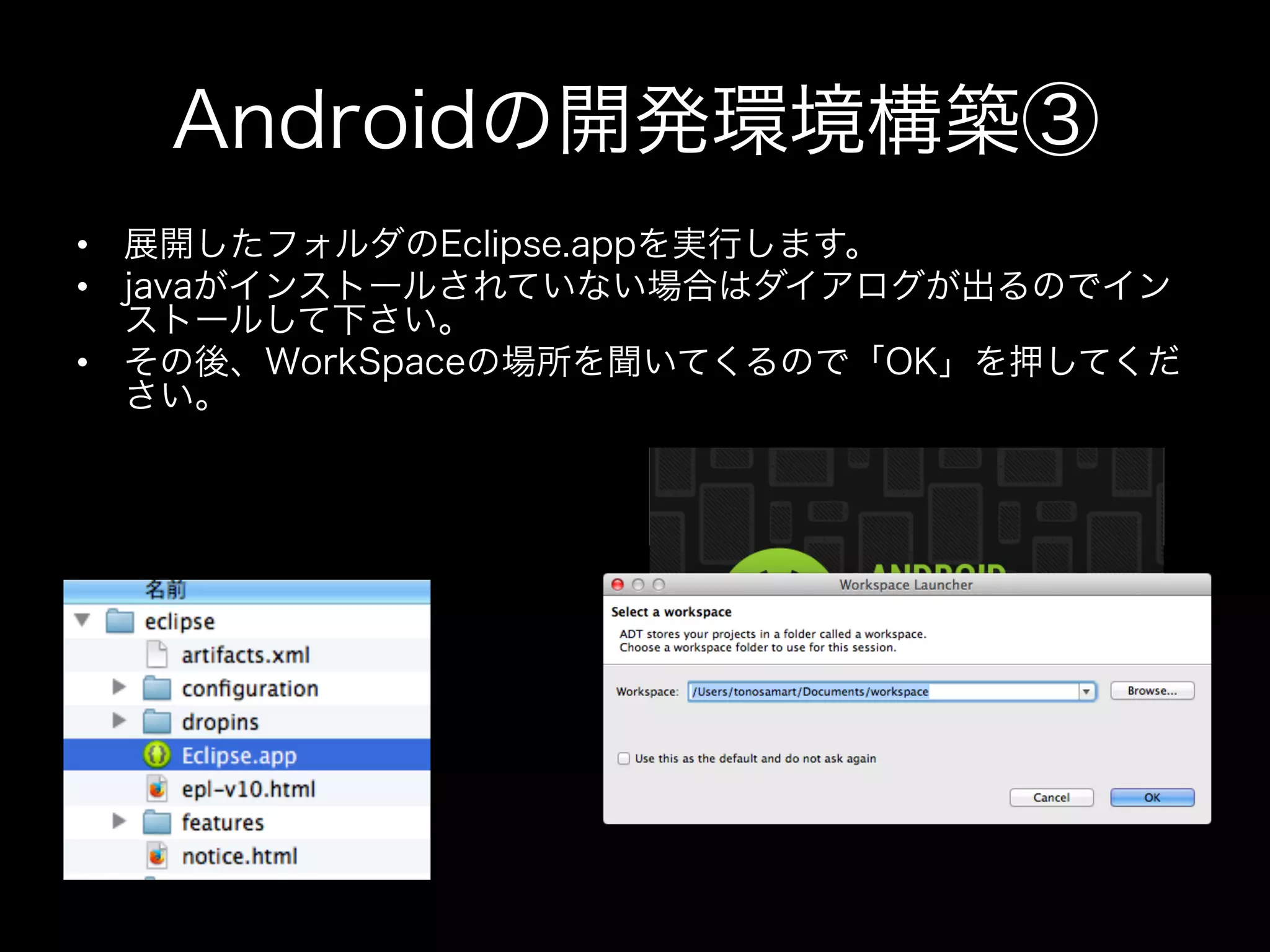
Task: Click the artifacts.xml document icon
Action: pos(158,654)
